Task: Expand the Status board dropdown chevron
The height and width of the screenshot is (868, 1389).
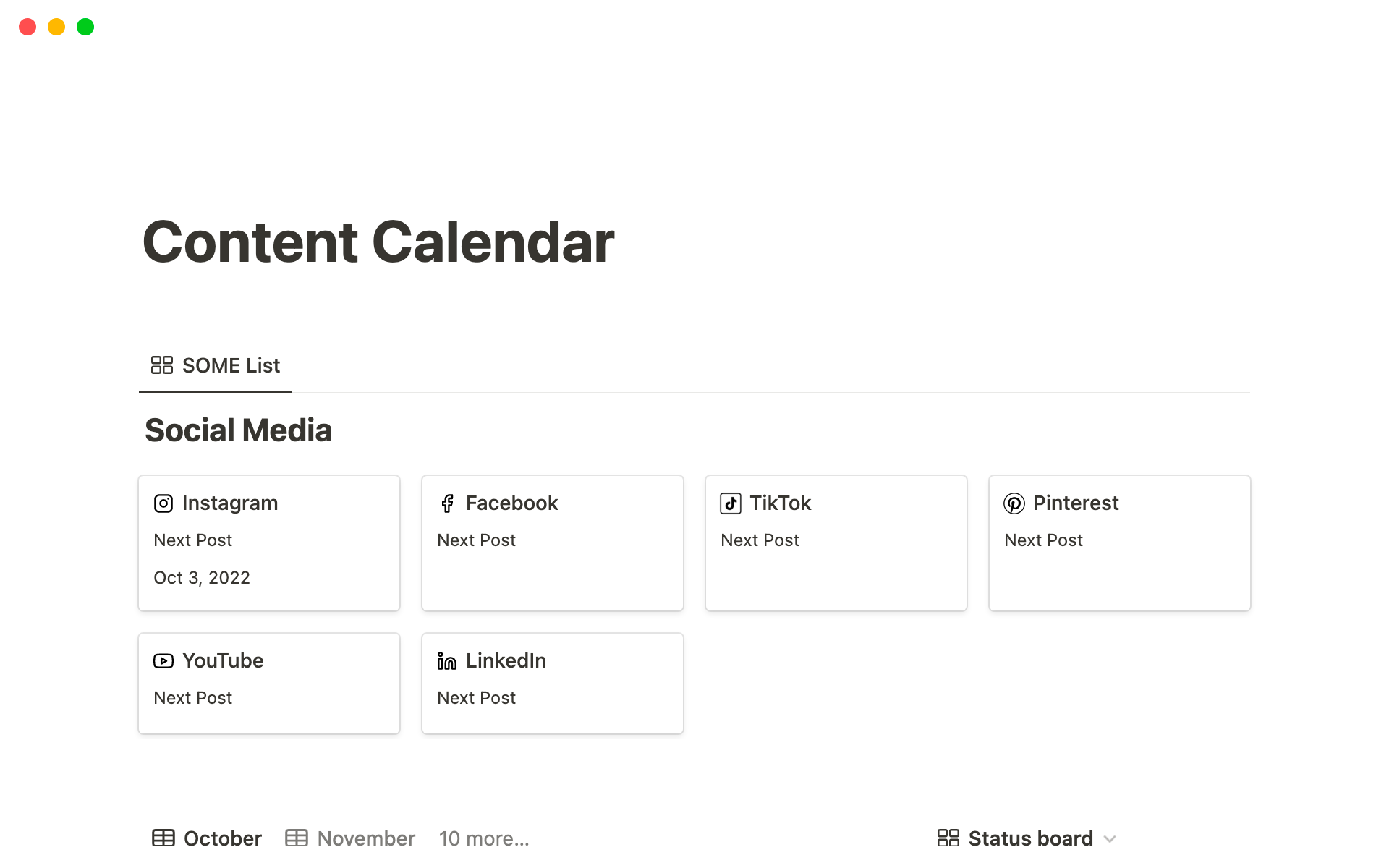Action: 1110,839
